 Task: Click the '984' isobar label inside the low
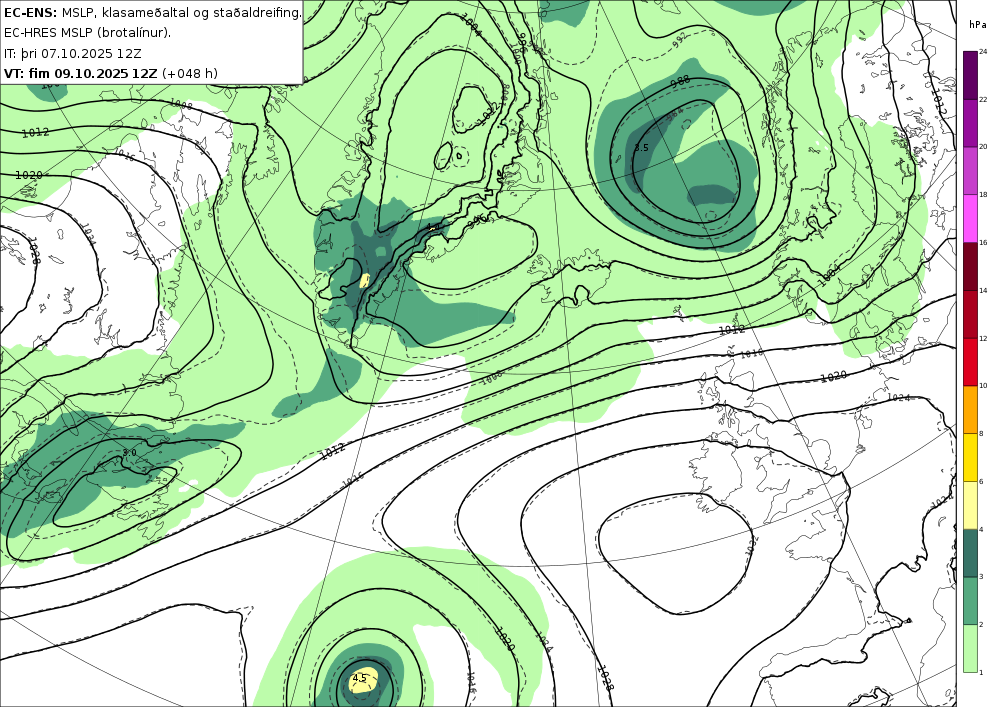(675, 113)
